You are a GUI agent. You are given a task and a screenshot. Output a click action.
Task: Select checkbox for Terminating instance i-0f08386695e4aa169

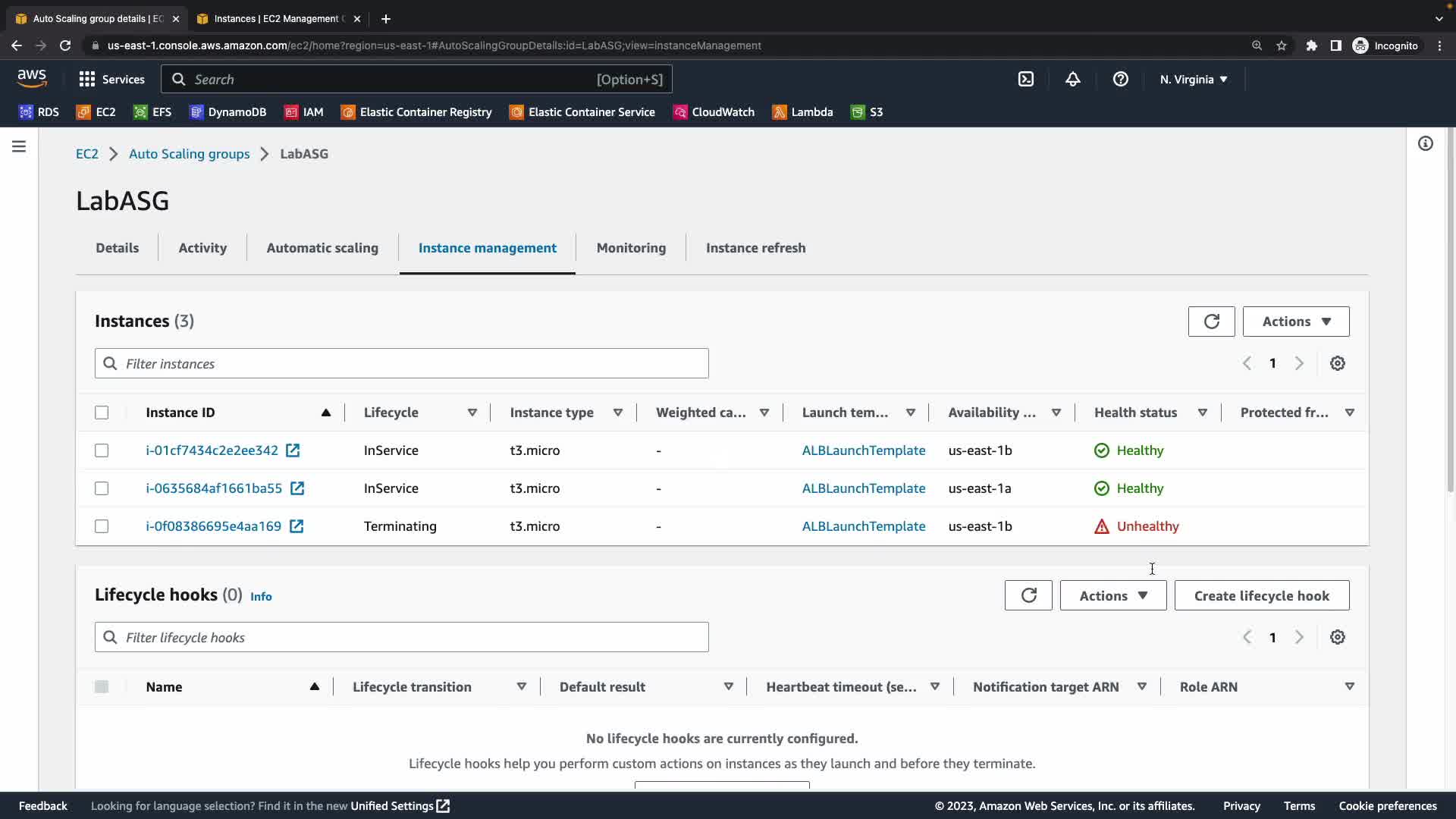click(102, 526)
